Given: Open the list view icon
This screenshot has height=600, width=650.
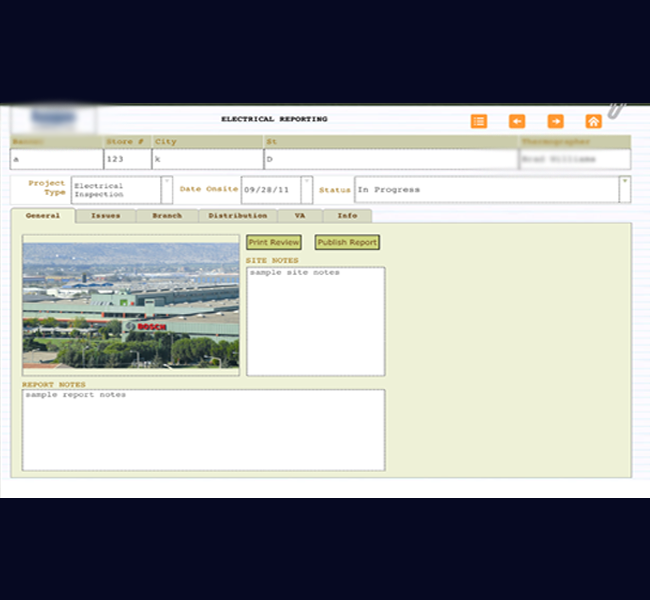Looking at the screenshot, I should coord(479,121).
